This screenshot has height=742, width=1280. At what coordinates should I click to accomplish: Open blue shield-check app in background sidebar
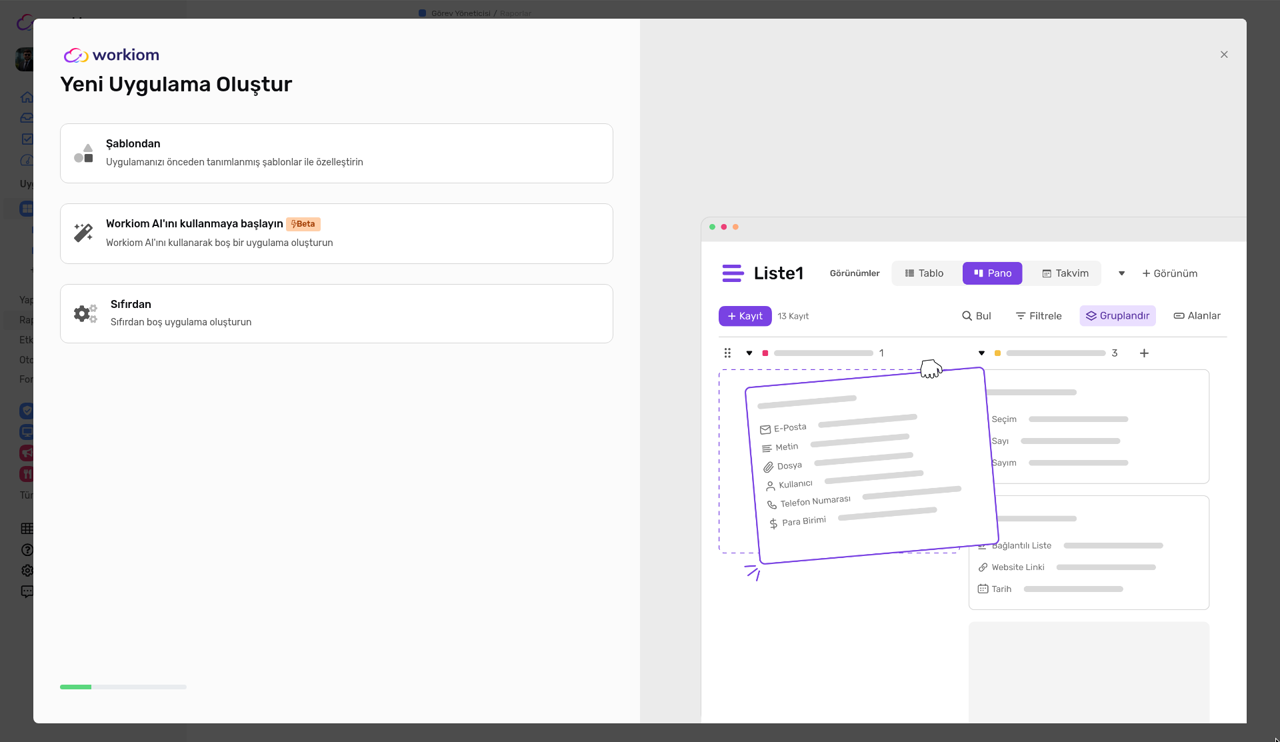27,410
